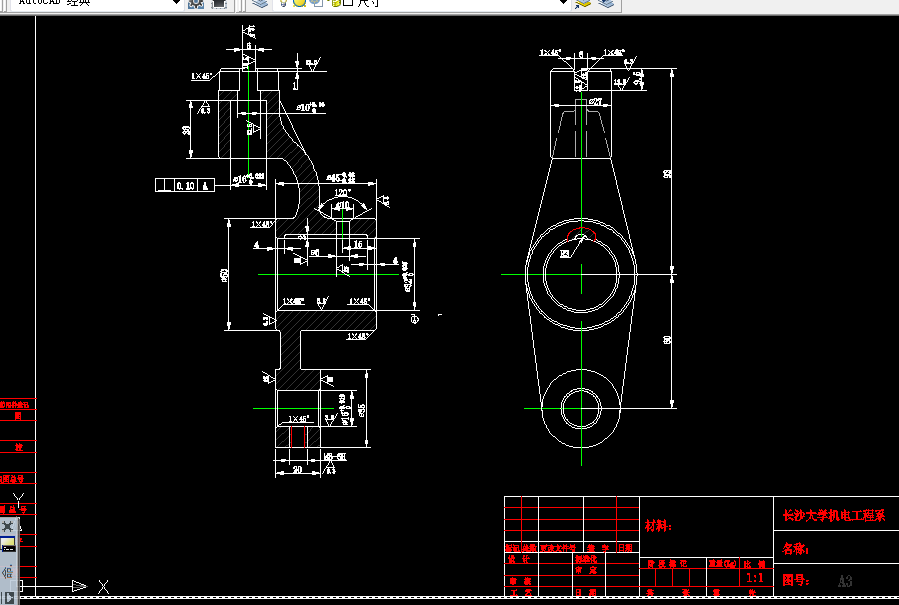Click the Layer Previous icon at toolbar end
This screenshot has height=605, width=899.
[607, 3]
